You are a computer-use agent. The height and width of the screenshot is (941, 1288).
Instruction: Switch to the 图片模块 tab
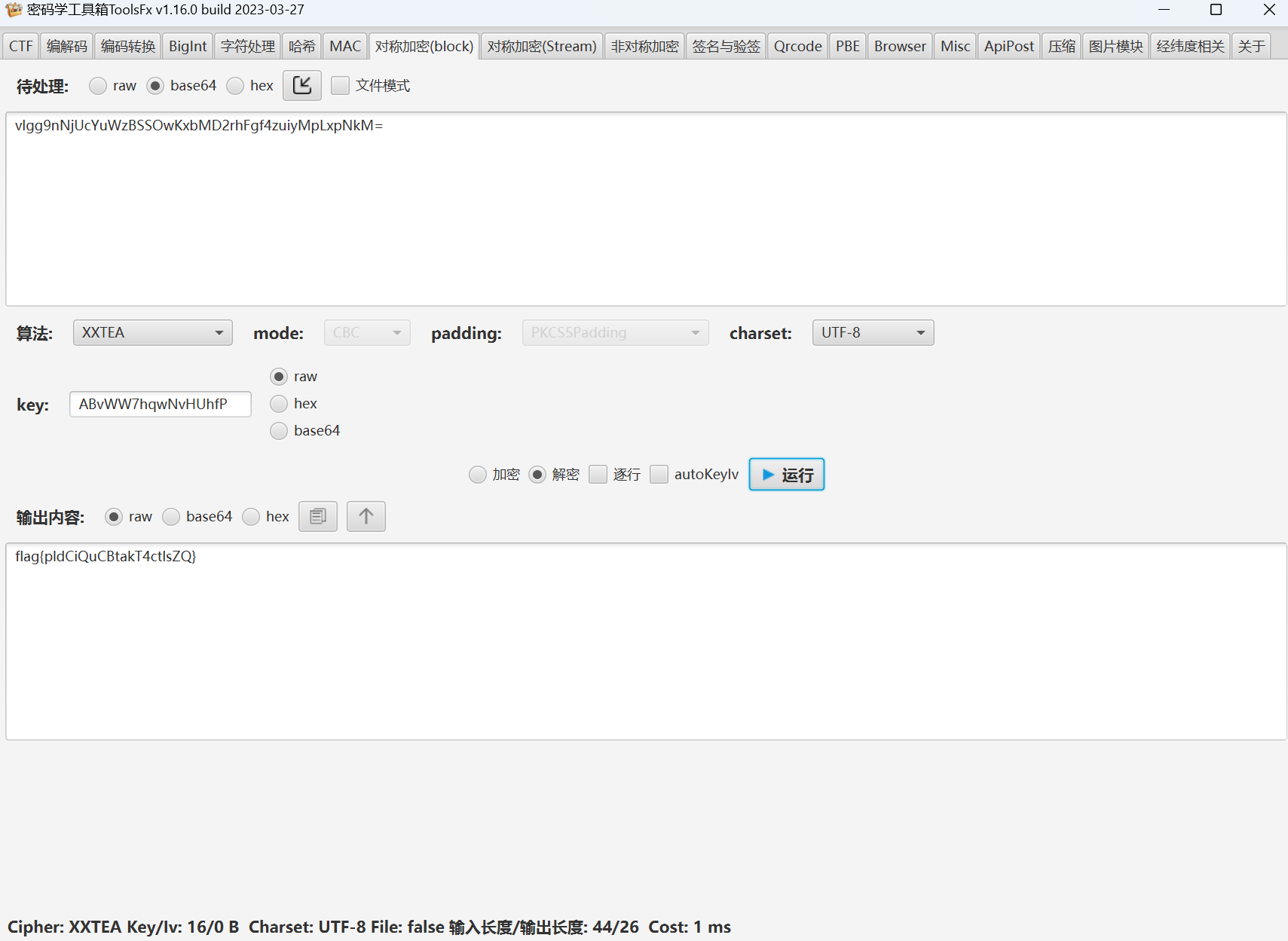click(1116, 46)
